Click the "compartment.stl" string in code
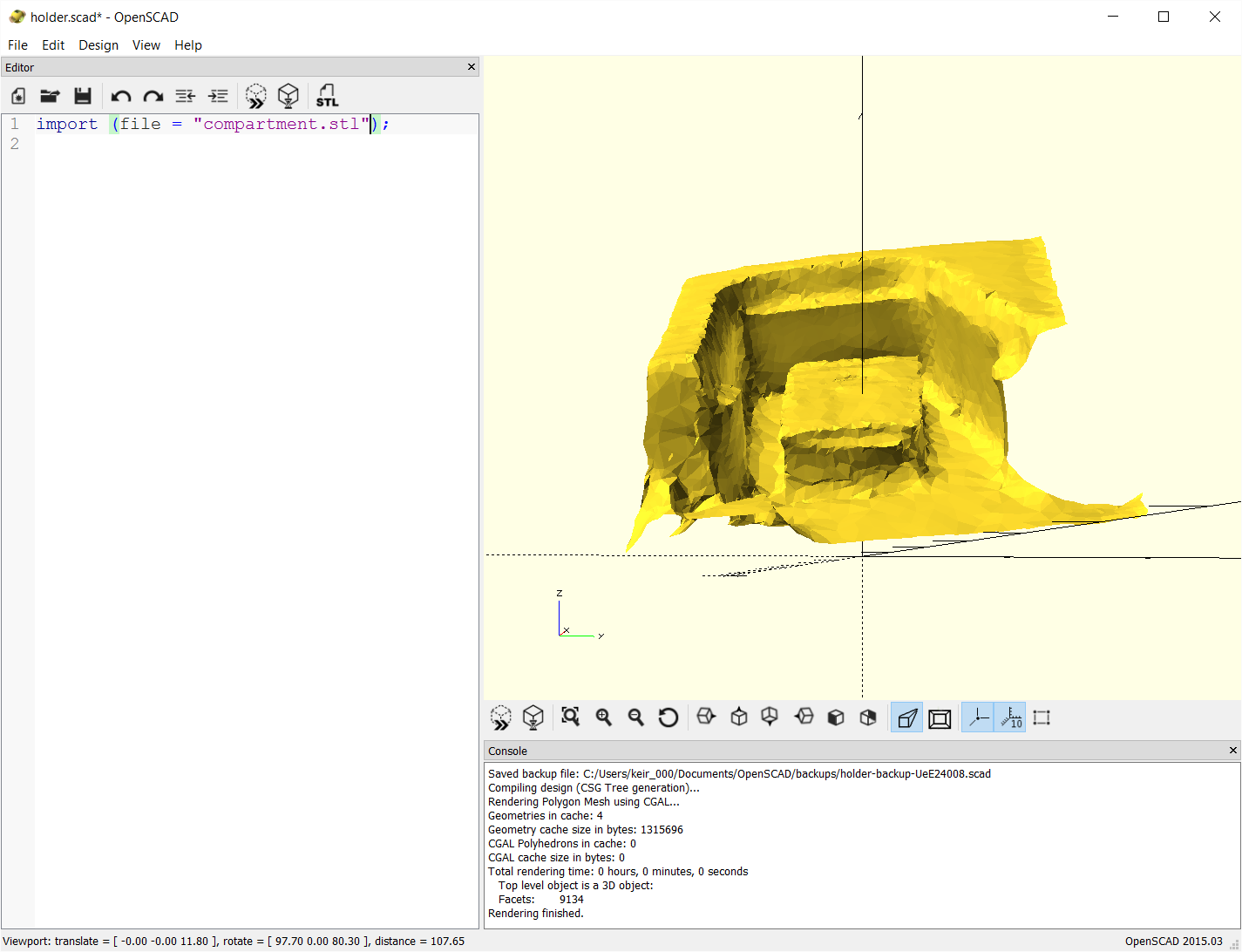This screenshot has width=1242, height=952. click(282, 124)
